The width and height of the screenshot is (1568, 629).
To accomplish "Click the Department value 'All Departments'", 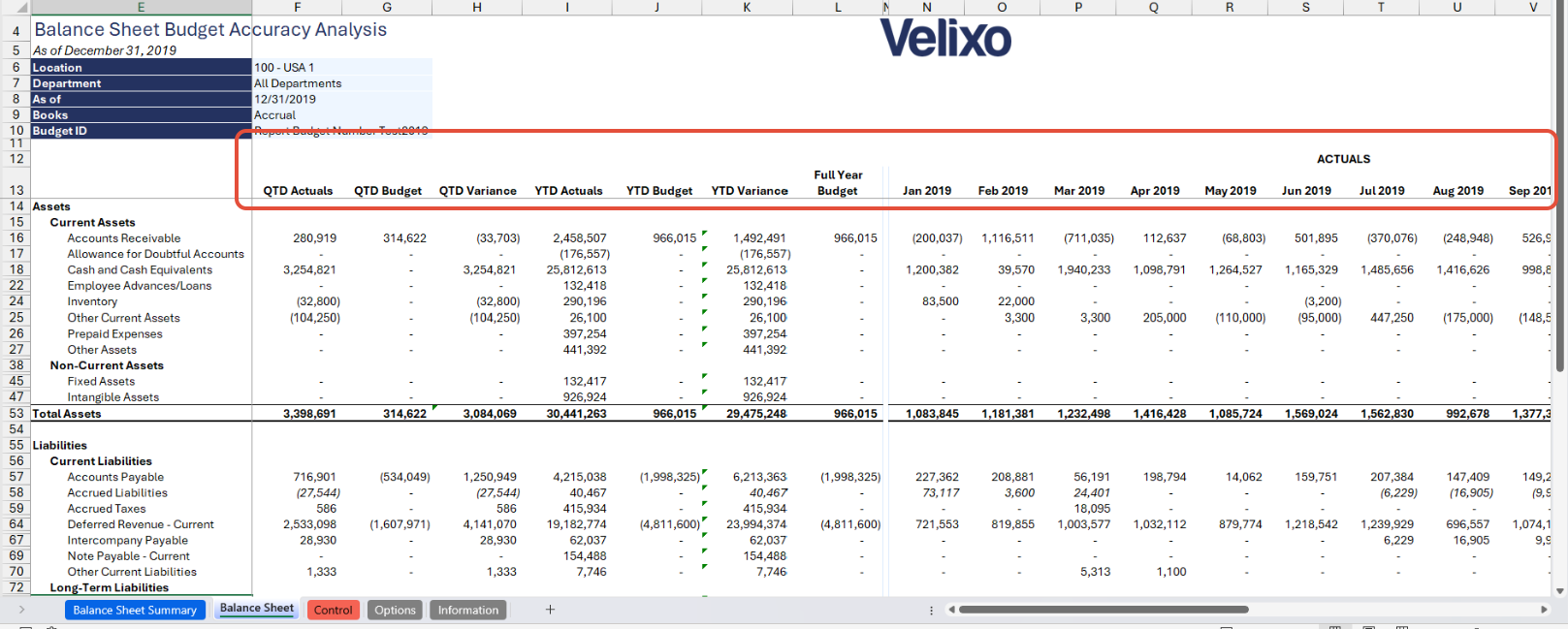I will pos(298,83).
